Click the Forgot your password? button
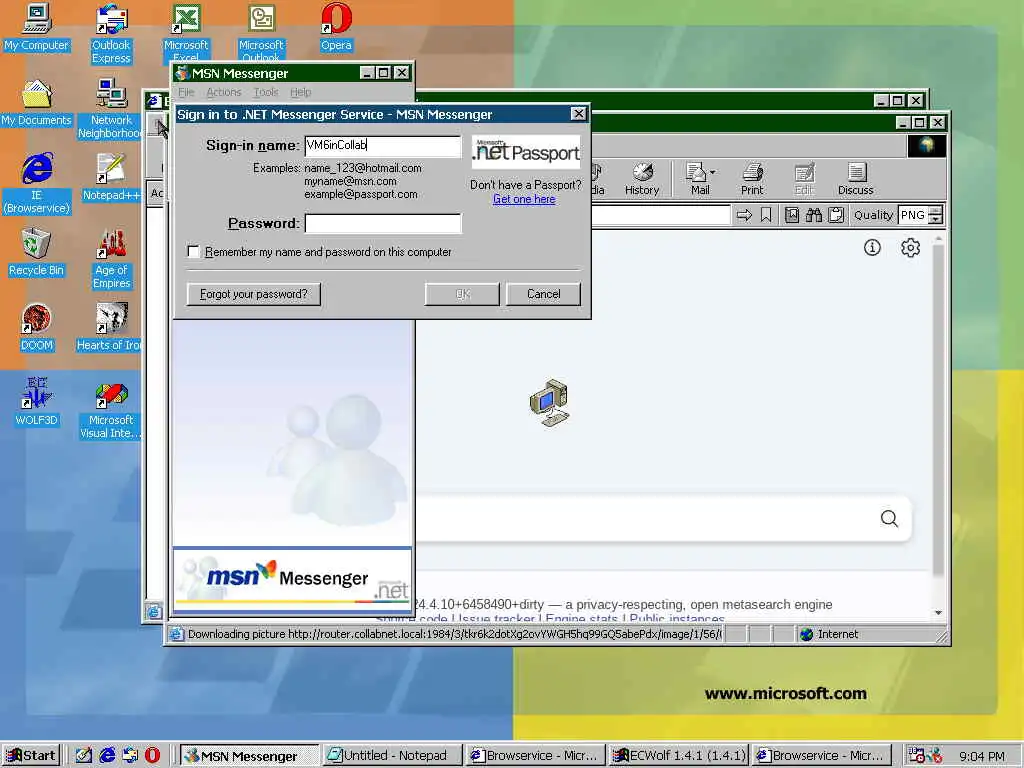Viewport: 1024px width, 768px height. 253,294
